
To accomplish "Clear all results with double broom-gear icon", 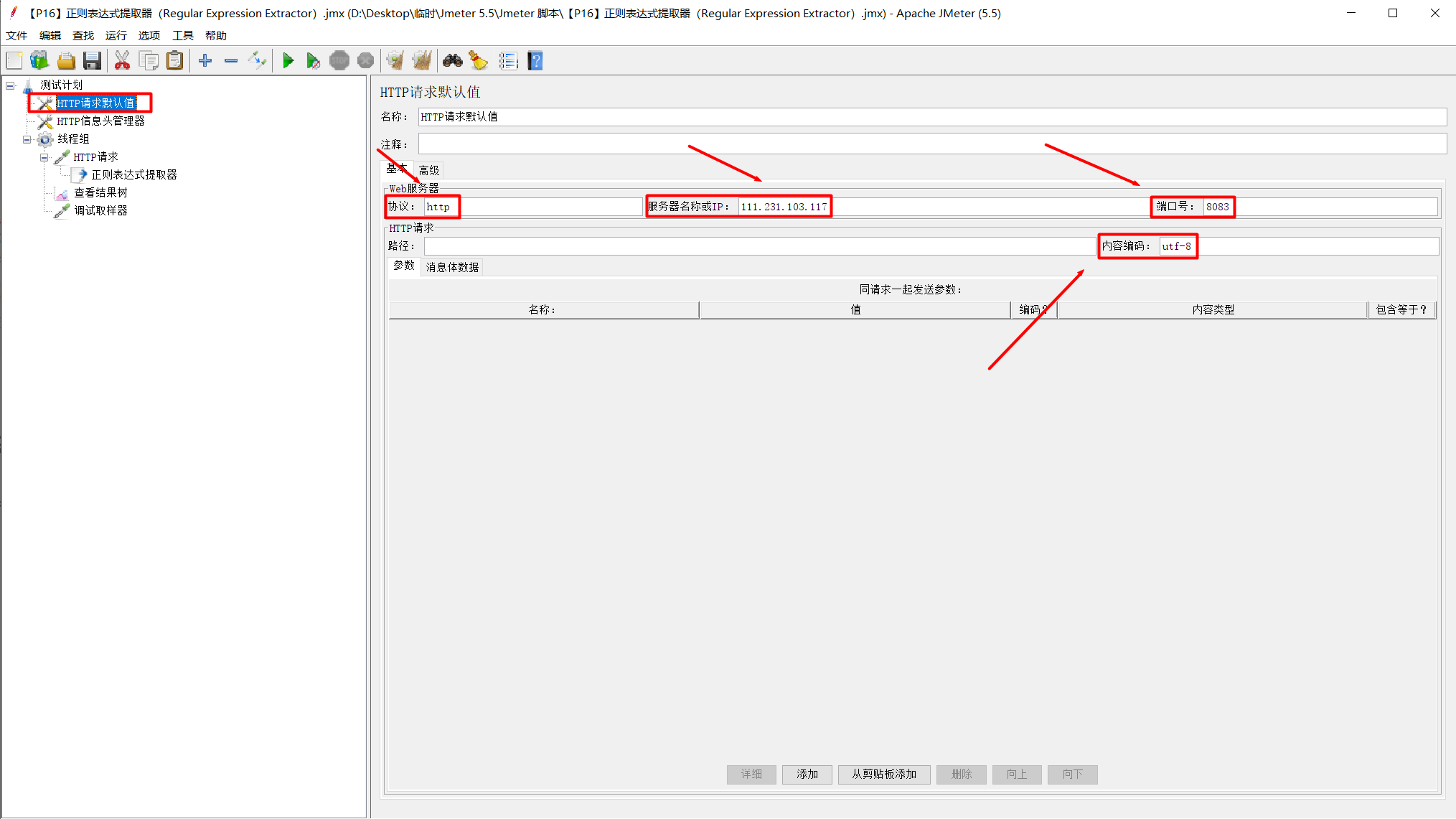I will (x=422, y=61).
